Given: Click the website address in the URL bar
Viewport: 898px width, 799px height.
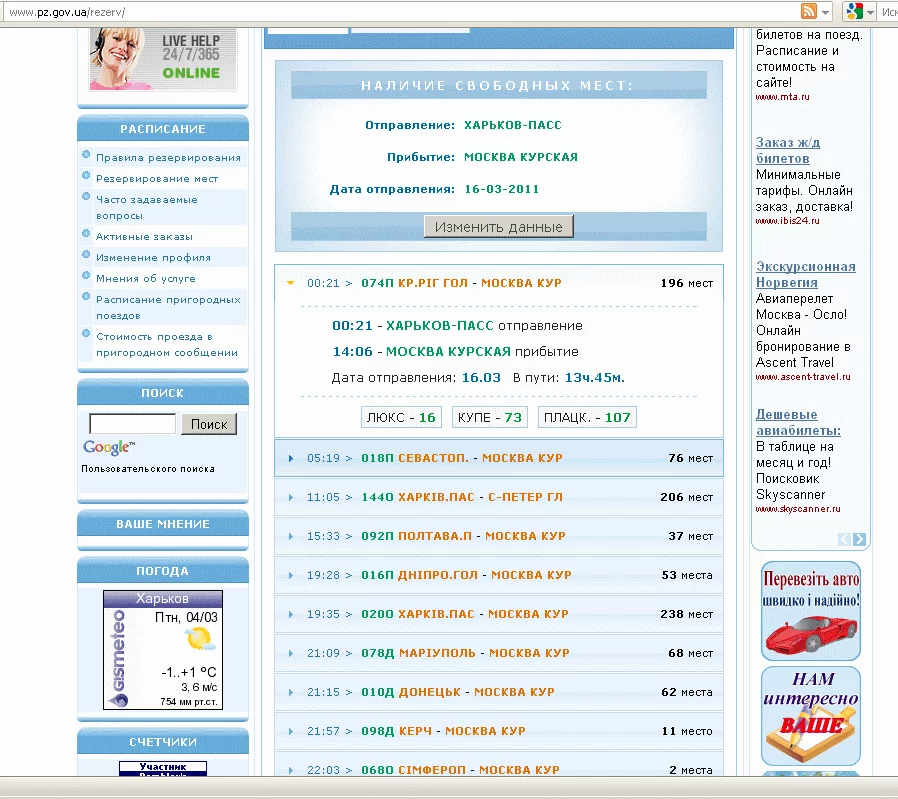Looking at the screenshot, I should tap(67, 12).
